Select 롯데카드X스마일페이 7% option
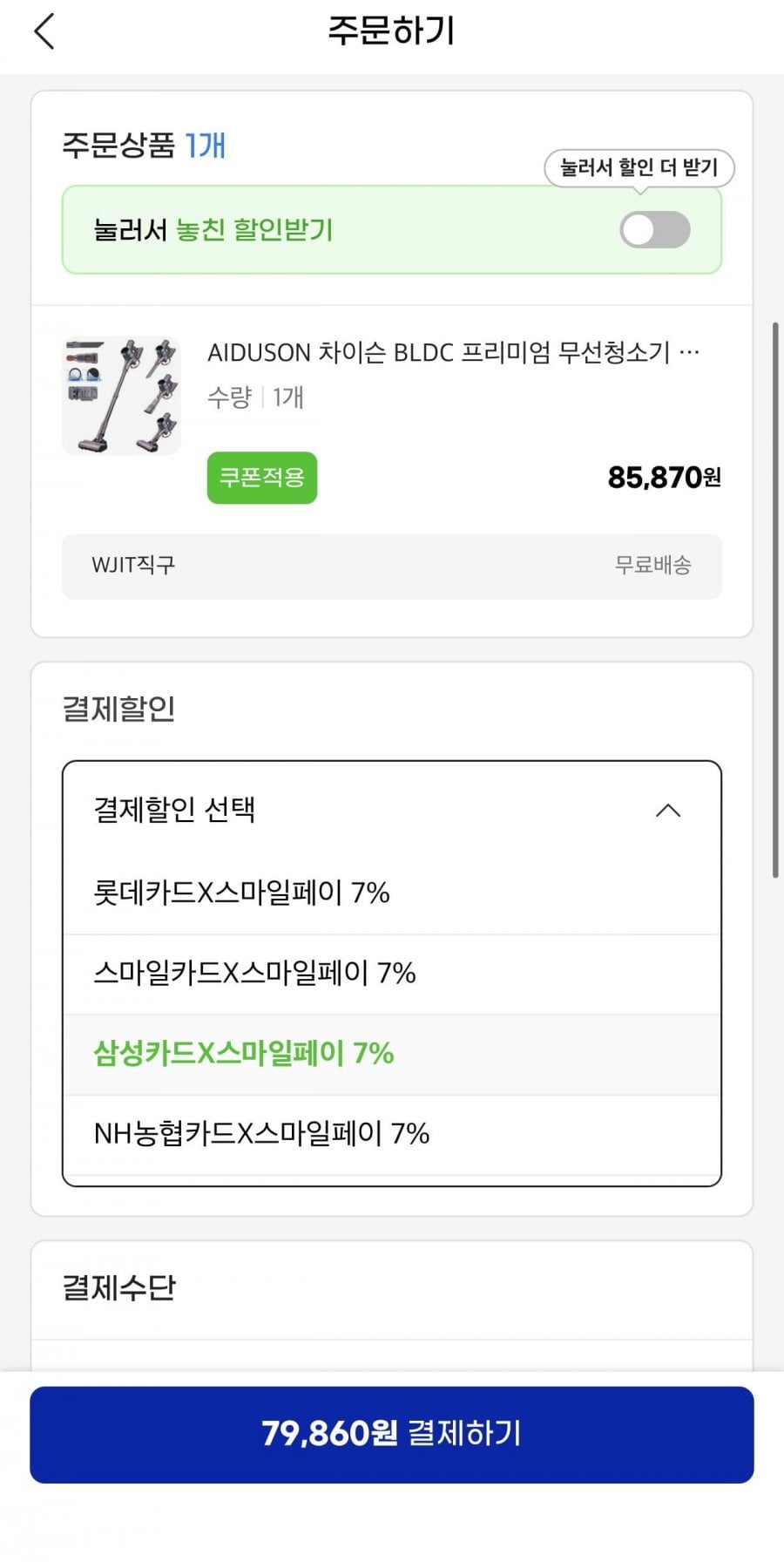The height and width of the screenshot is (1562, 784). tap(241, 893)
